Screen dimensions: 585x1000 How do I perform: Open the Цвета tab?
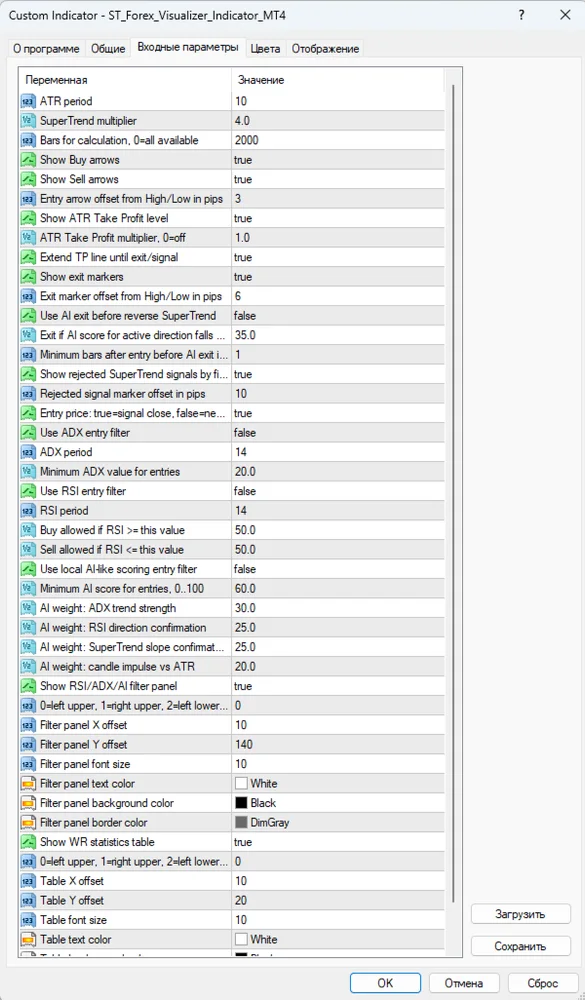tap(265, 48)
